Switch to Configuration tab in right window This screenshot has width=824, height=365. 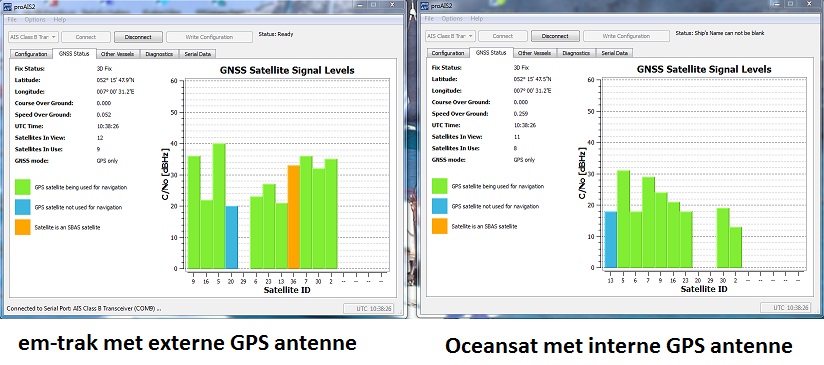tap(448, 53)
